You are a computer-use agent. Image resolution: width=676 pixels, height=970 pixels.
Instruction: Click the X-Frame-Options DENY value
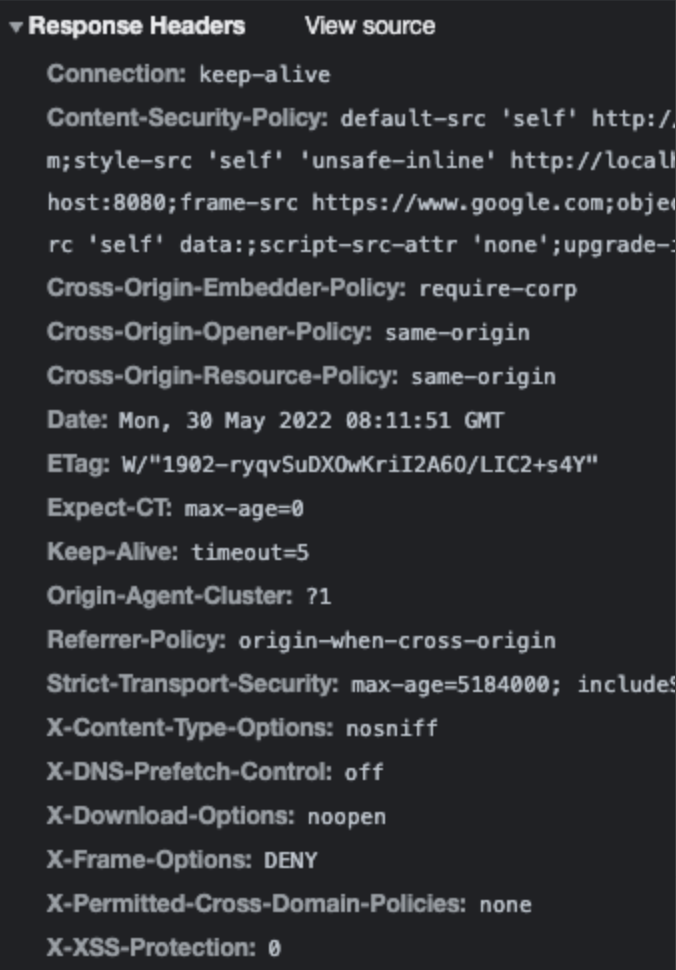tap(291, 860)
